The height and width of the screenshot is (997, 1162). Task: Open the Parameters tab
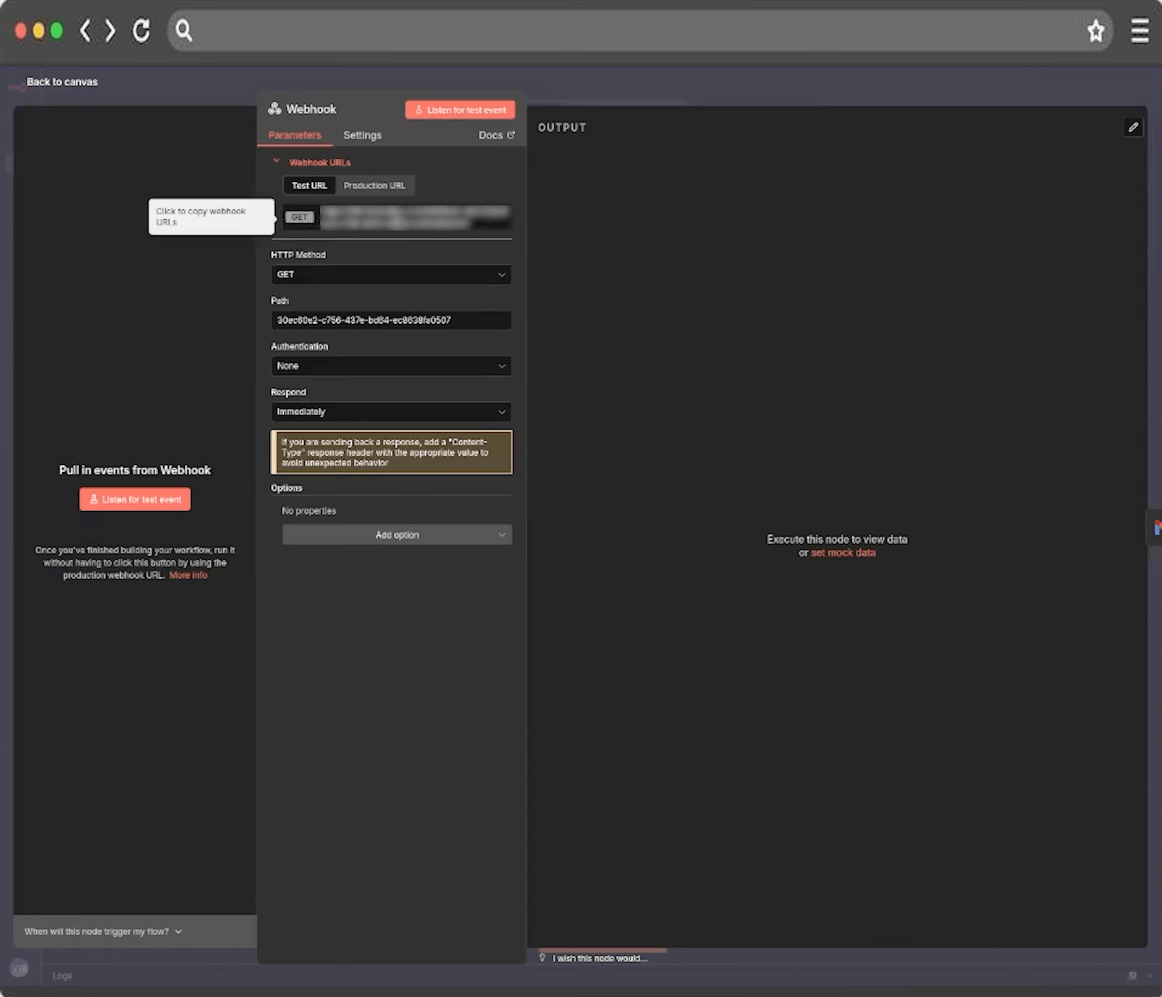(295, 135)
